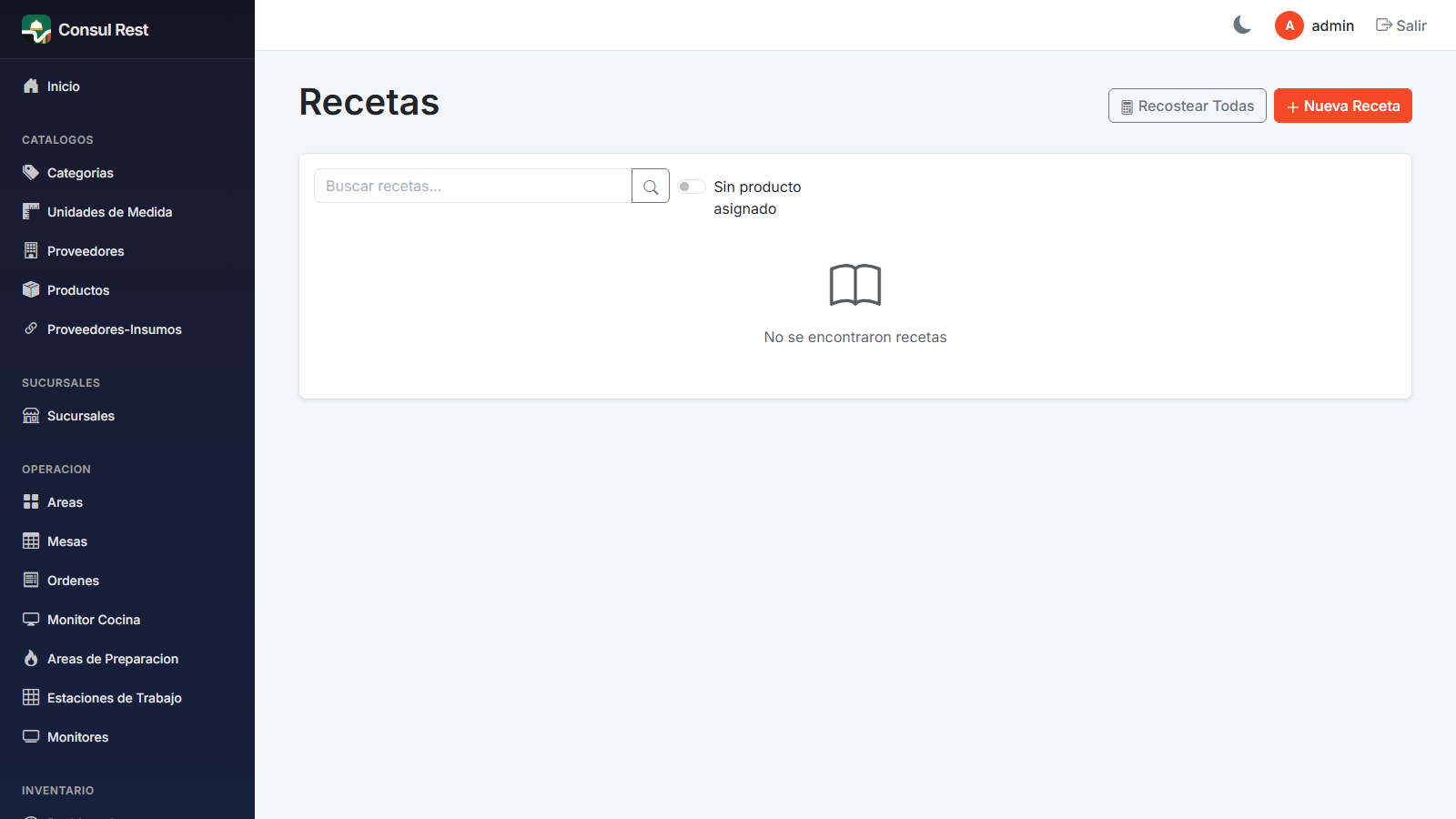Screen dimensions: 1456x819
Task: Create a new recipe with Nueva Receta
Action: point(1342,106)
